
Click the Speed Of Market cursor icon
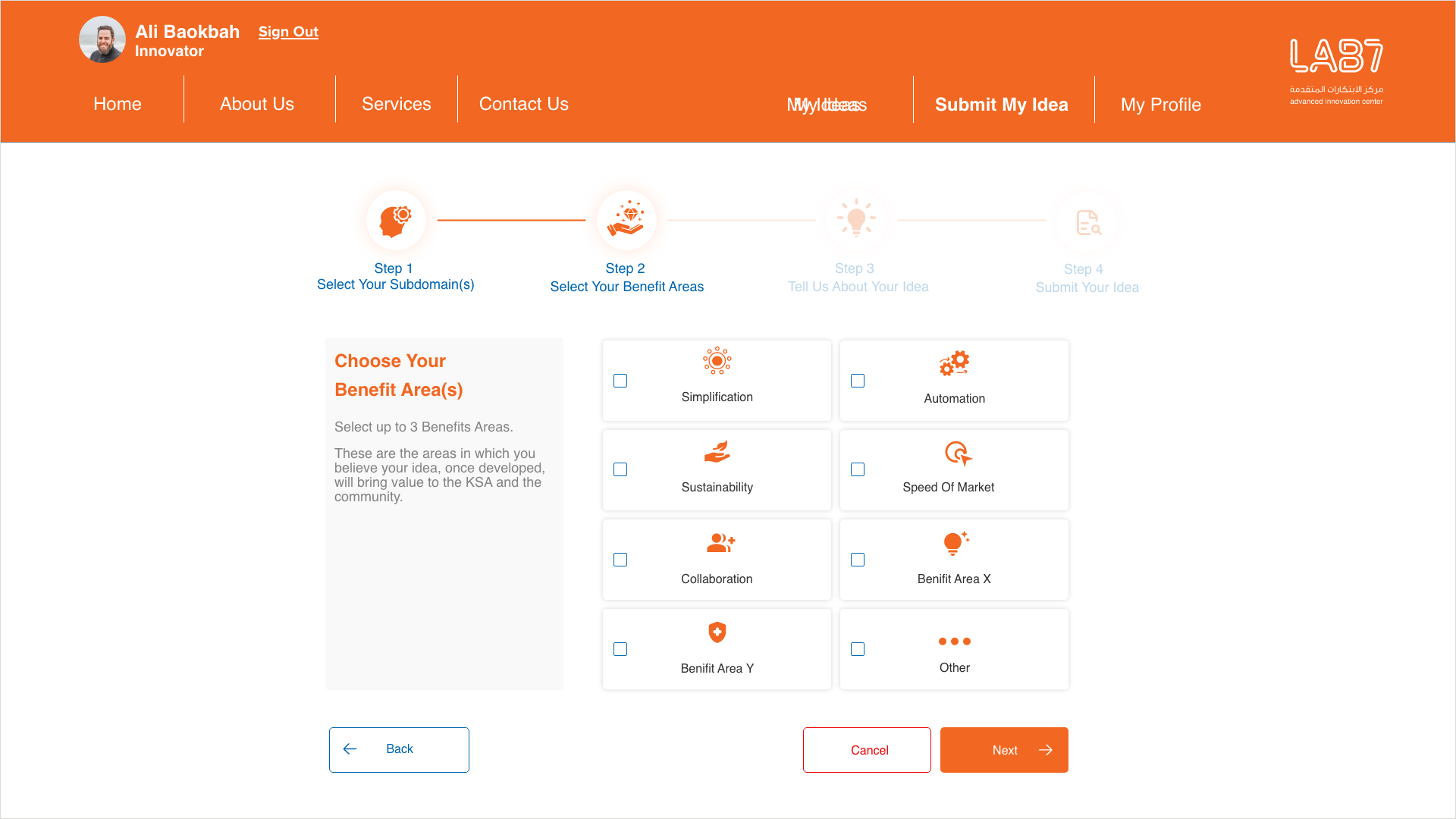pyautogui.click(x=958, y=453)
